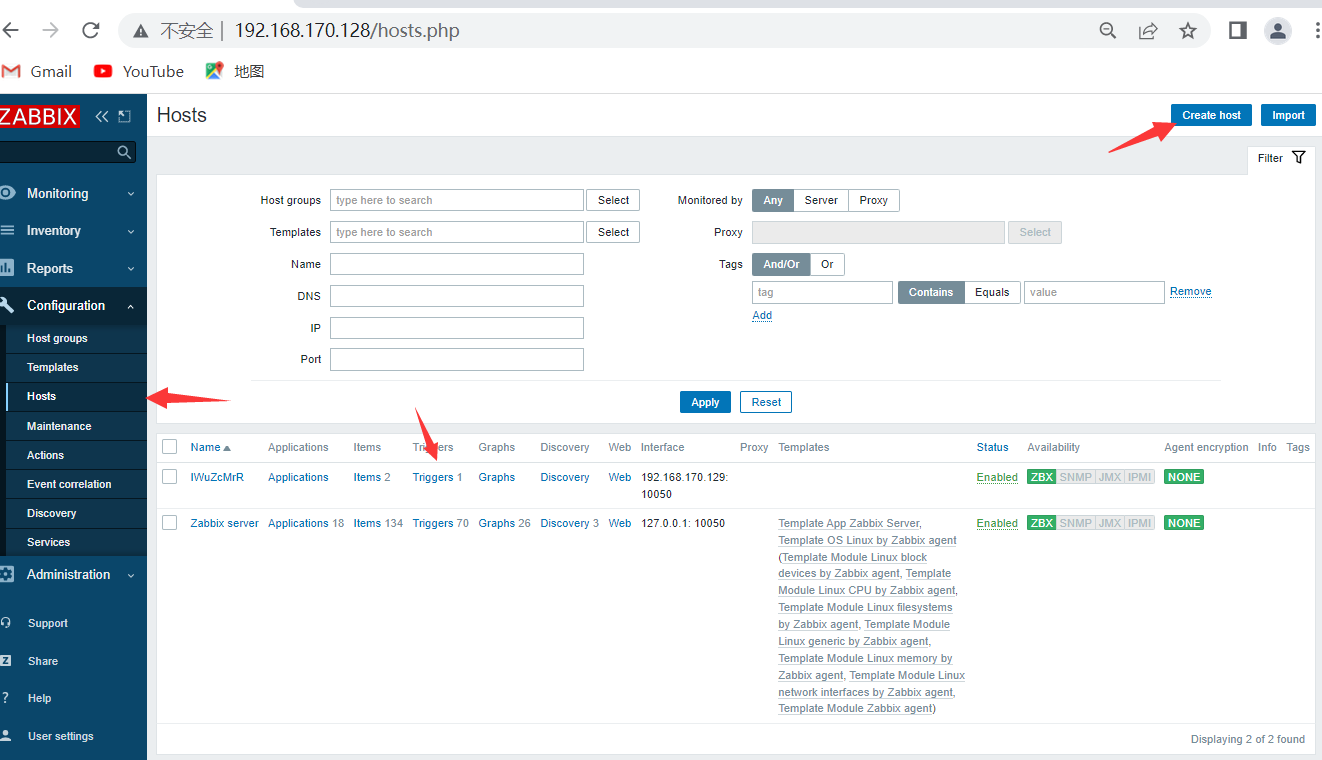The height and width of the screenshot is (760, 1322).
Task: Click the filter funnel icon
Action: (1299, 158)
